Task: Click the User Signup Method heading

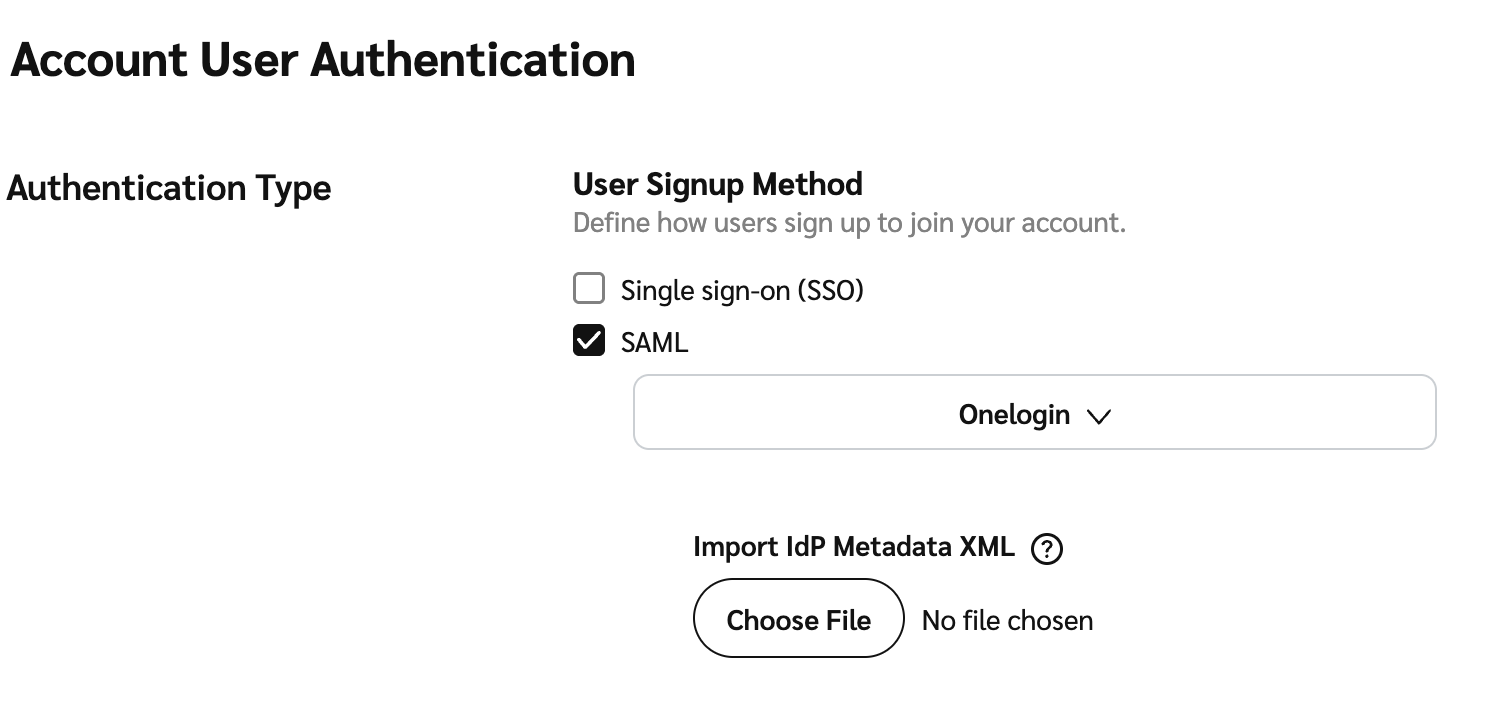Action: tap(717, 184)
